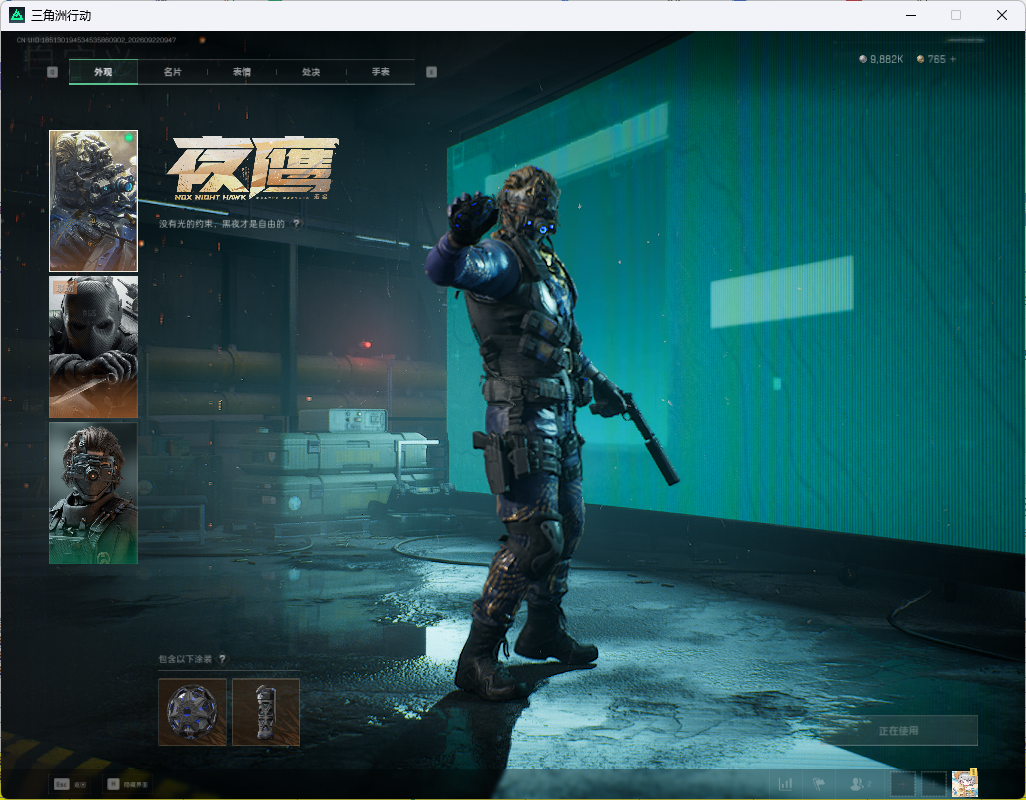
Task: Open the 名片 tab
Action: (173, 72)
